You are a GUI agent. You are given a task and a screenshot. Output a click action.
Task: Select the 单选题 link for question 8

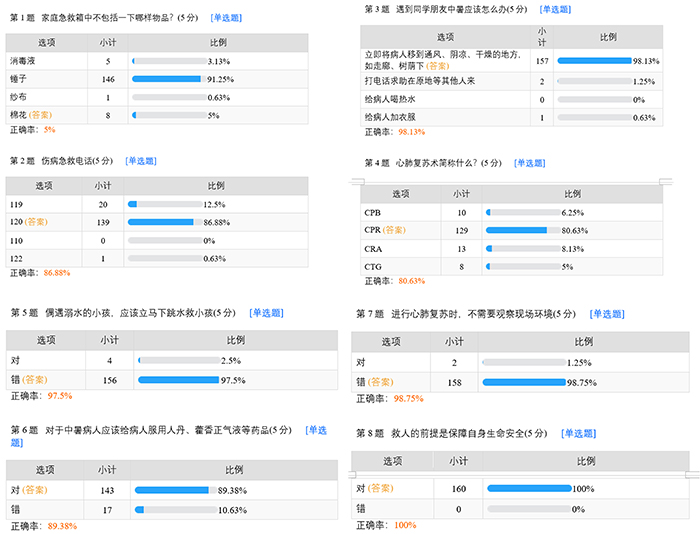580,433
